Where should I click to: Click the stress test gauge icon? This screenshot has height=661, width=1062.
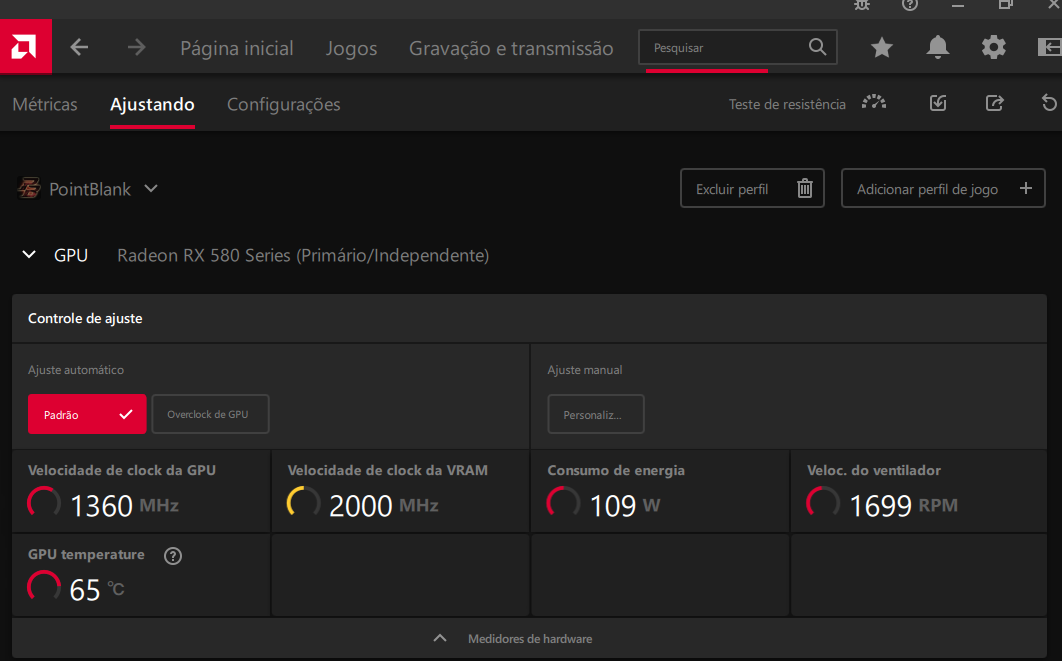pyautogui.click(x=874, y=103)
